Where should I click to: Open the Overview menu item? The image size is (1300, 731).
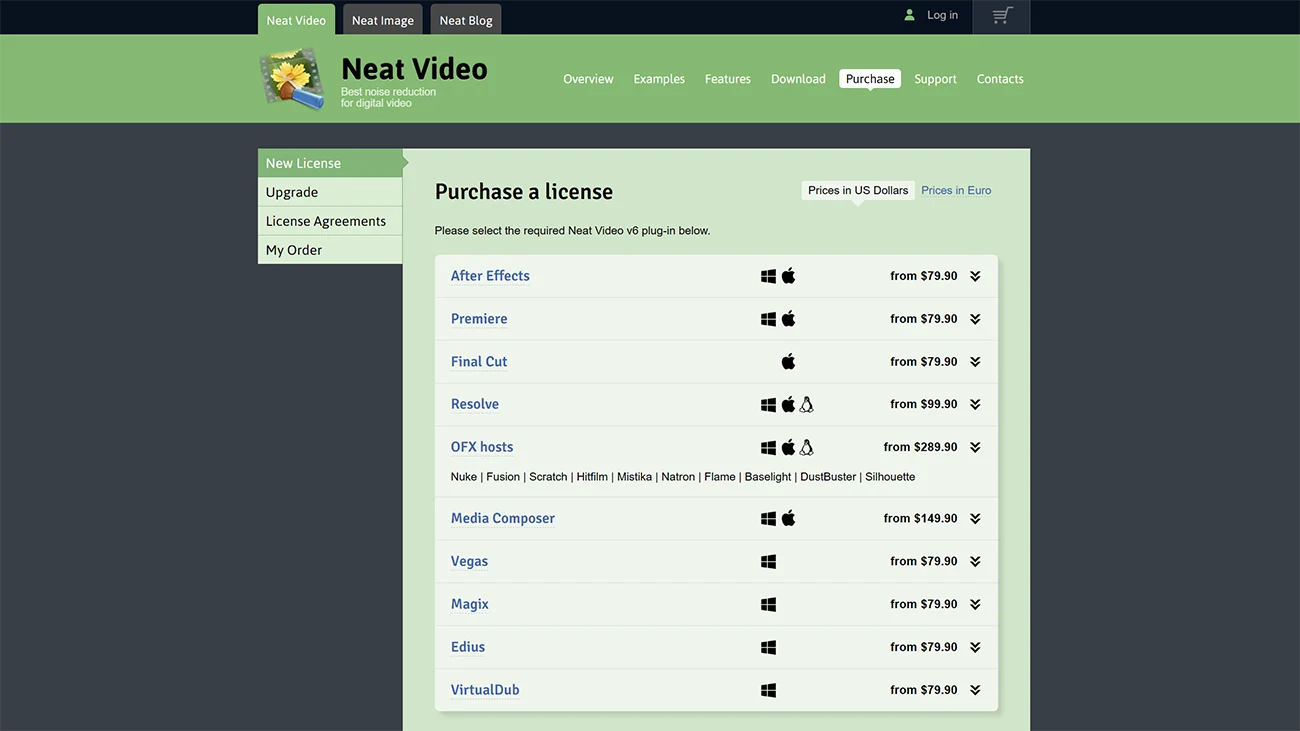pos(588,79)
